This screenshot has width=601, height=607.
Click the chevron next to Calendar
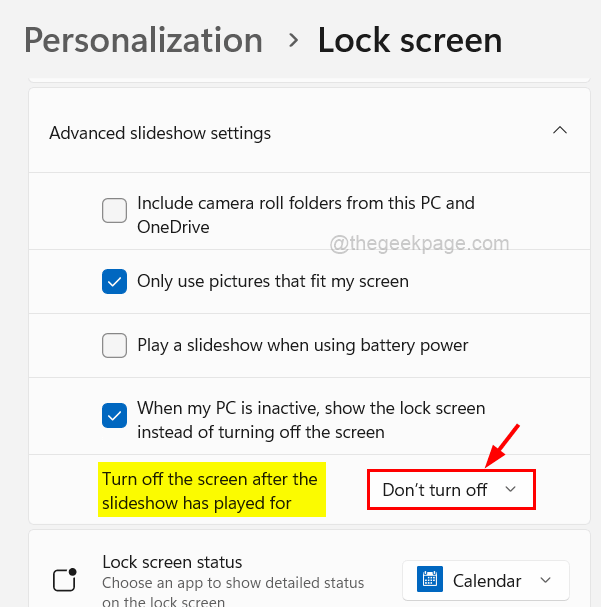point(545,580)
